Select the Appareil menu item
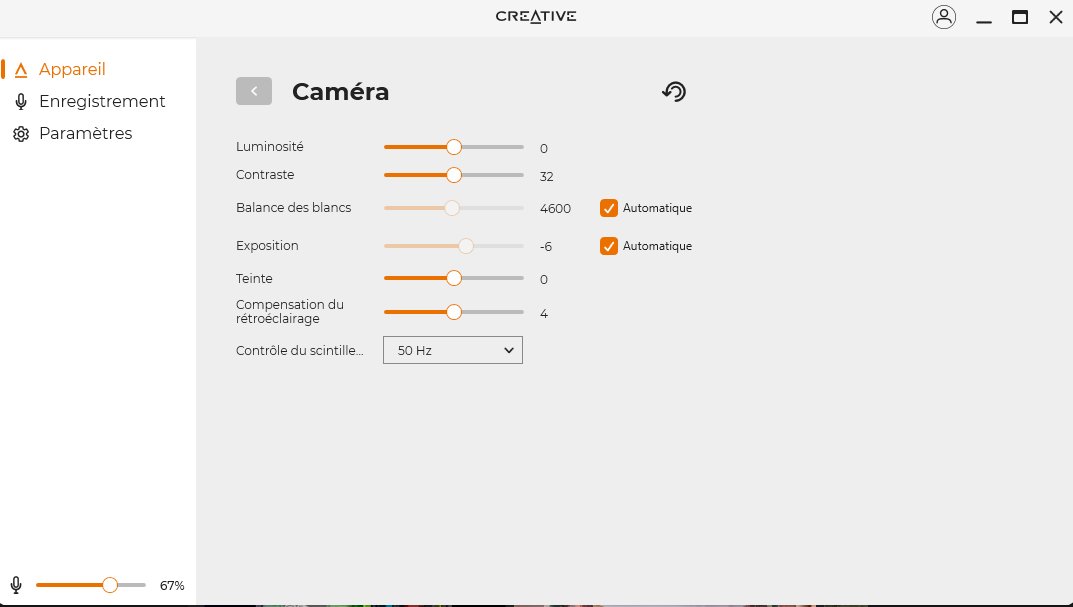 (x=72, y=70)
